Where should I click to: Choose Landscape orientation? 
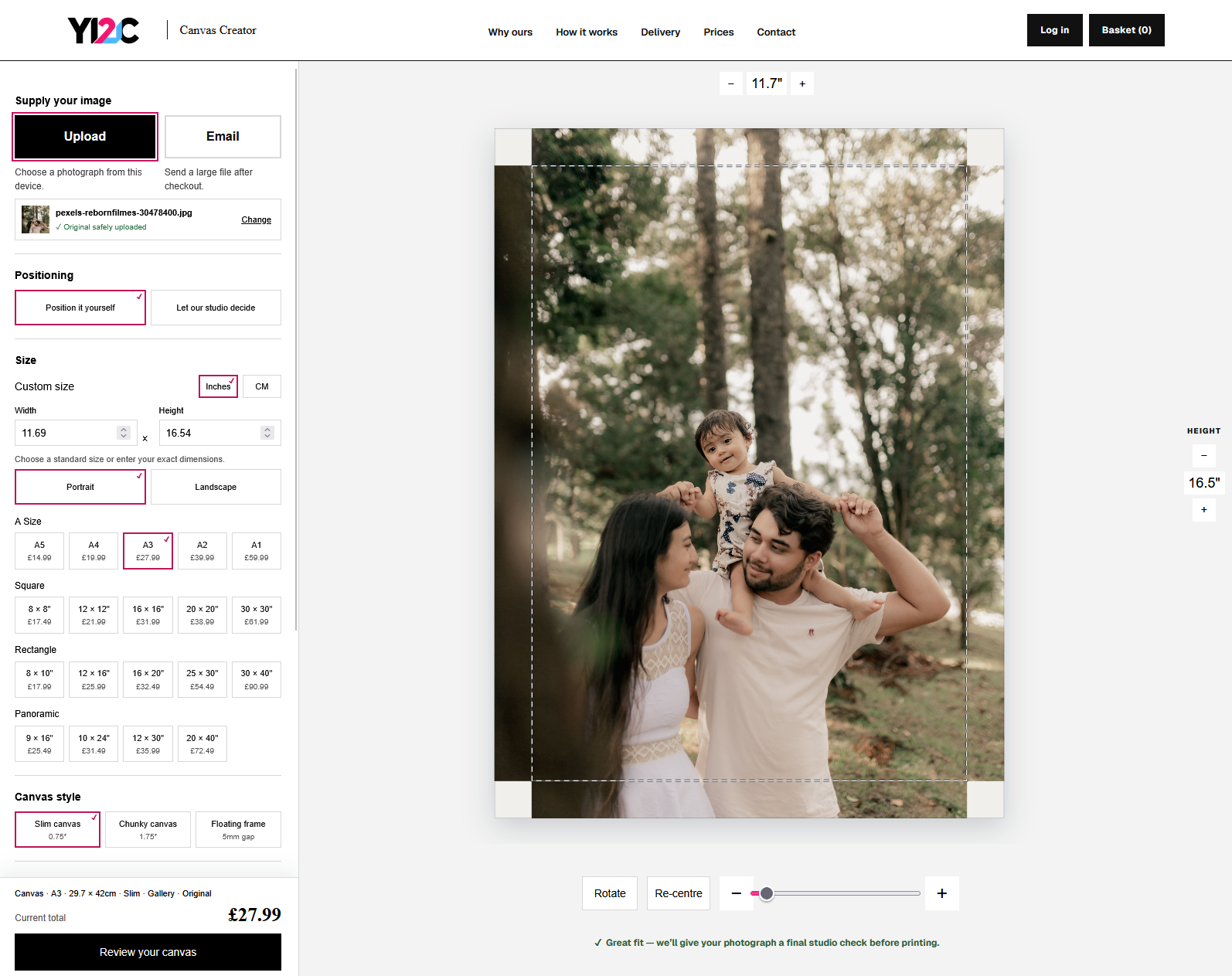[x=216, y=487]
